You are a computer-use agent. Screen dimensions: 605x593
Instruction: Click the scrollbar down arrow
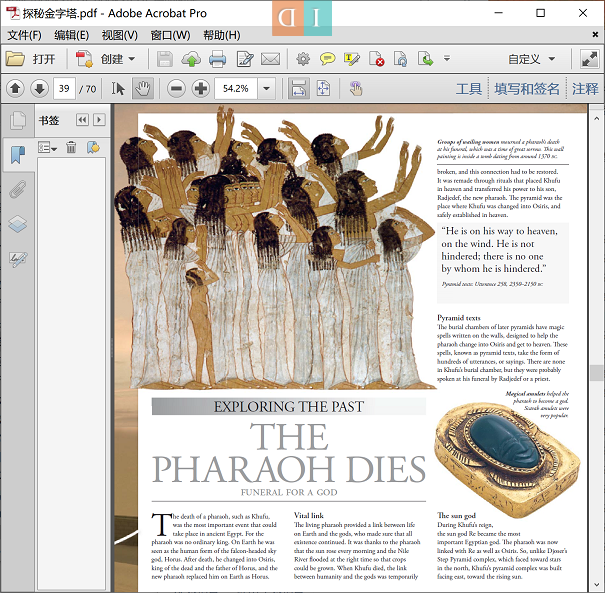coord(597,586)
